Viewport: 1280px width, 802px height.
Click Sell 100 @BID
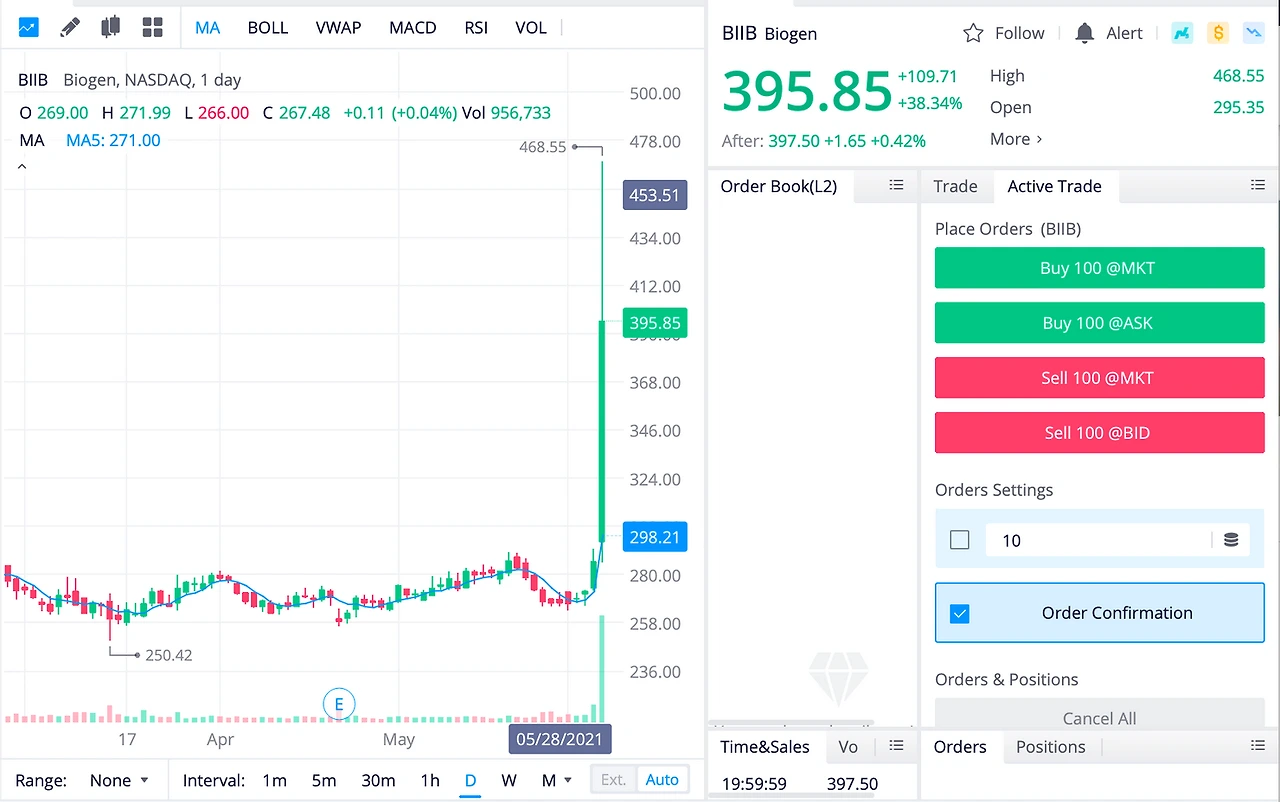point(1099,433)
